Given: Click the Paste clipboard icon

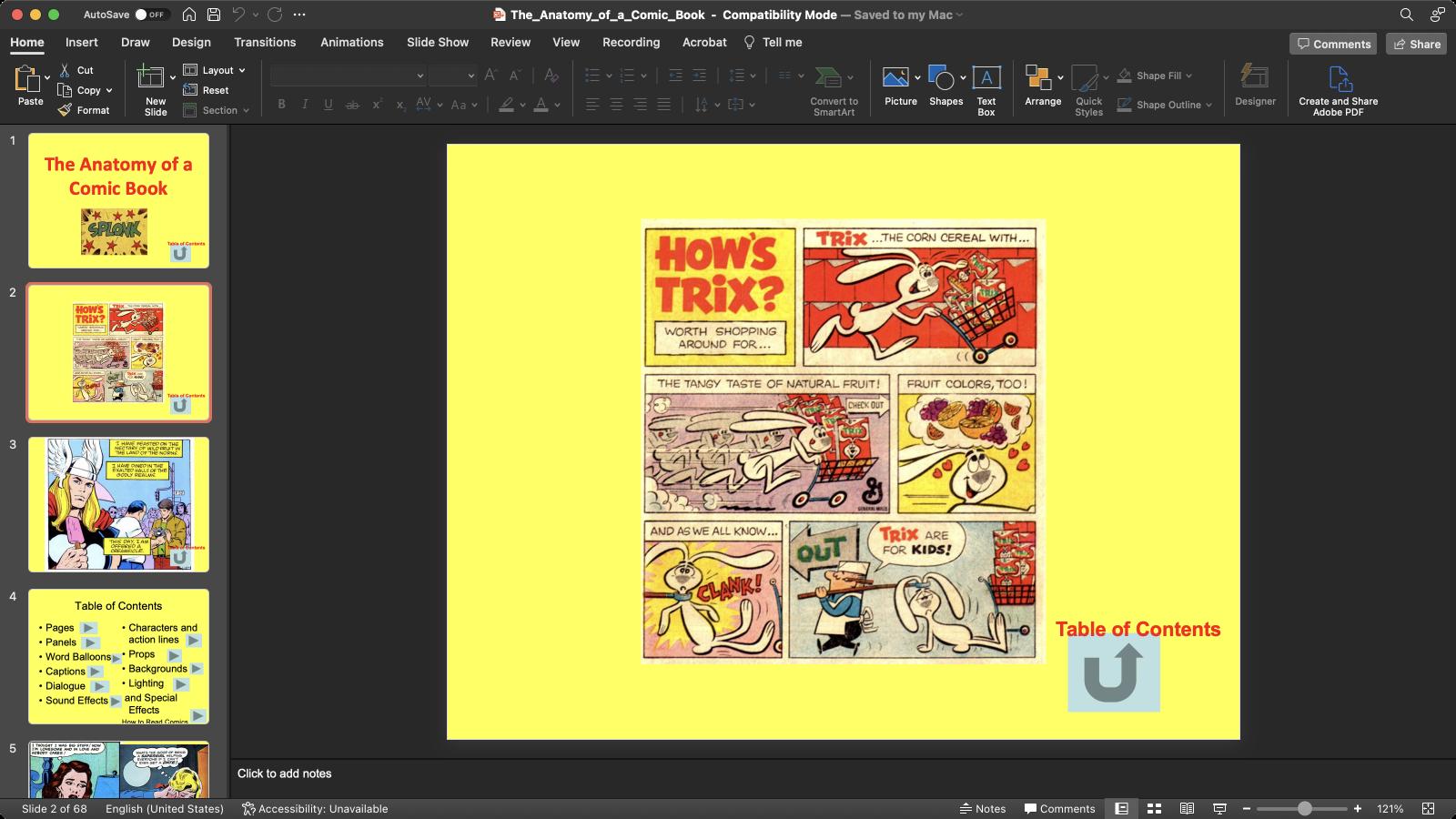Looking at the screenshot, I should click(x=26, y=80).
